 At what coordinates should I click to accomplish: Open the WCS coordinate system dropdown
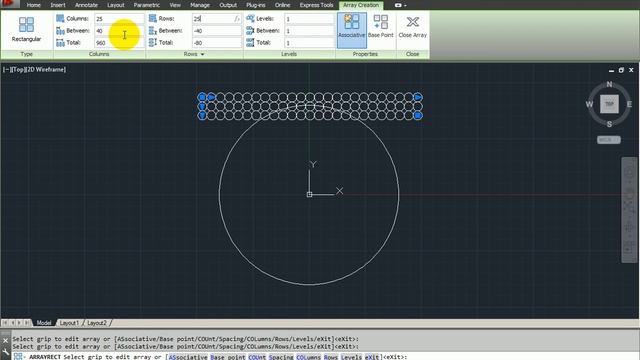[609, 140]
